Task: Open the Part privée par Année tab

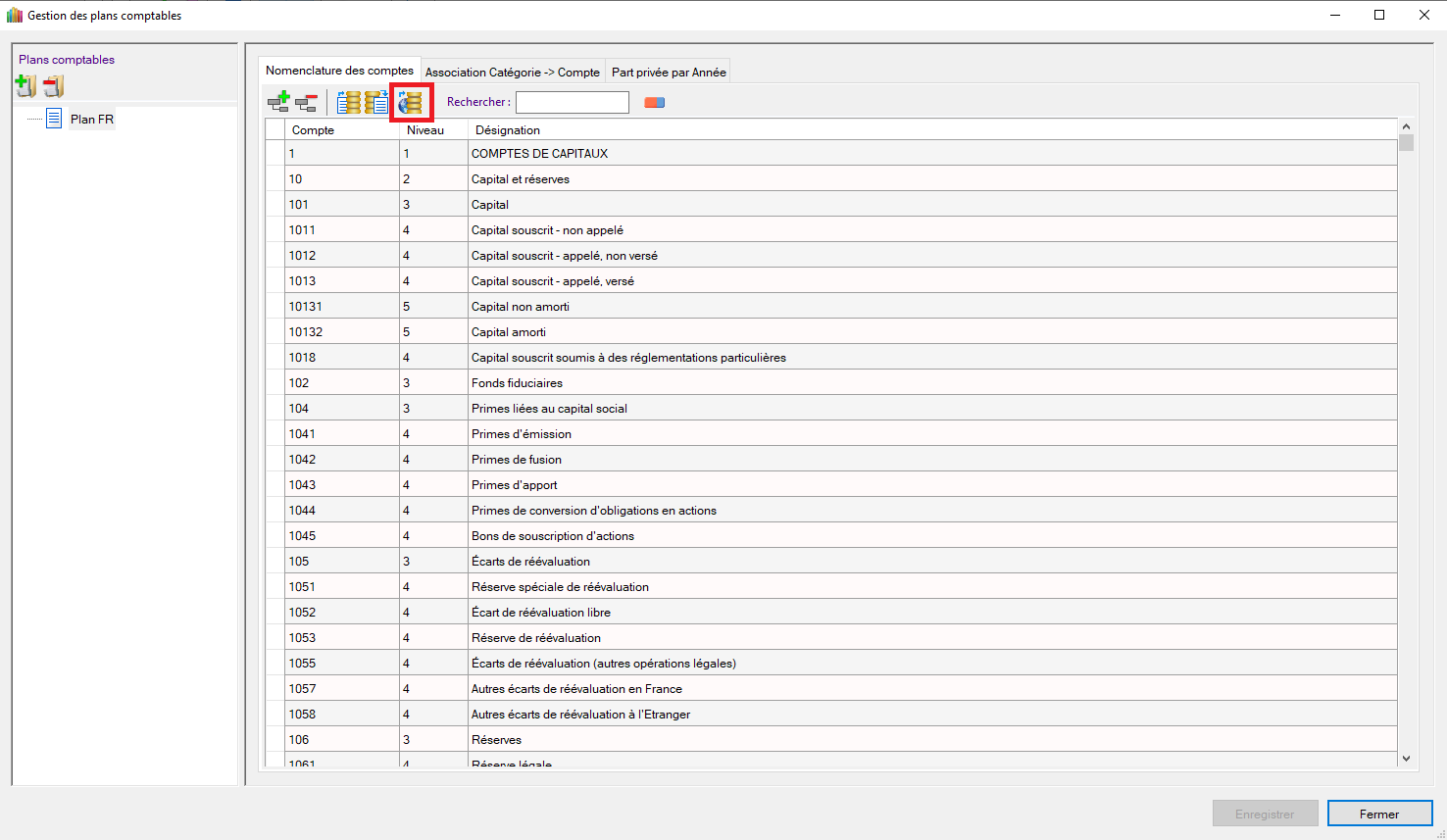Action: [x=669, y=72]
